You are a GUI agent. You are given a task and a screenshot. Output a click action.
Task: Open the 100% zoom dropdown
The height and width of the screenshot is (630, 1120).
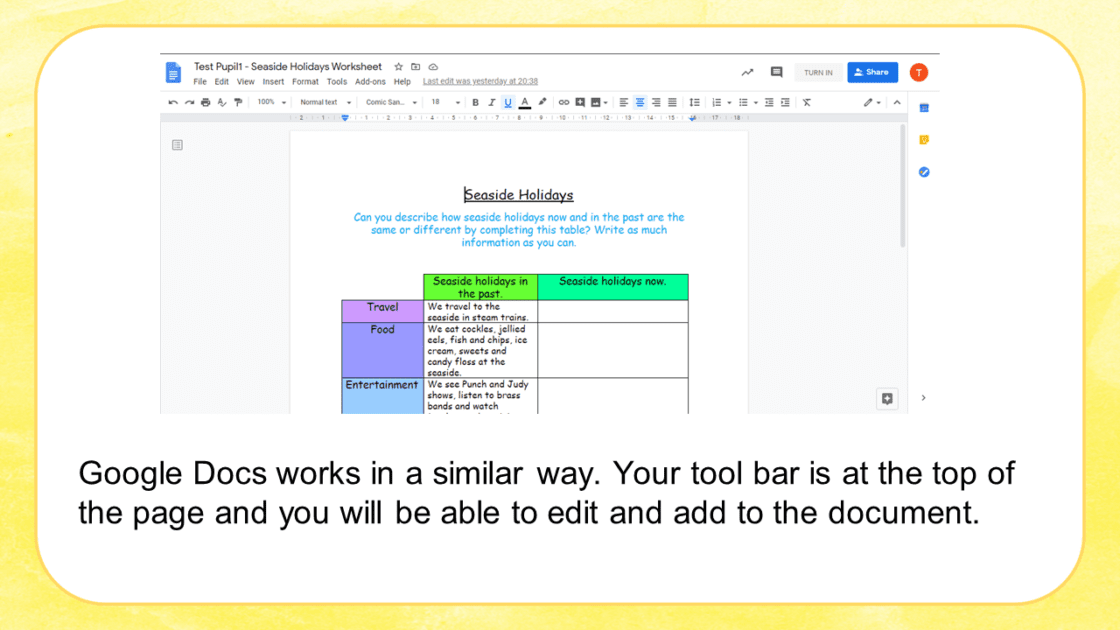(x=271, y=102)
